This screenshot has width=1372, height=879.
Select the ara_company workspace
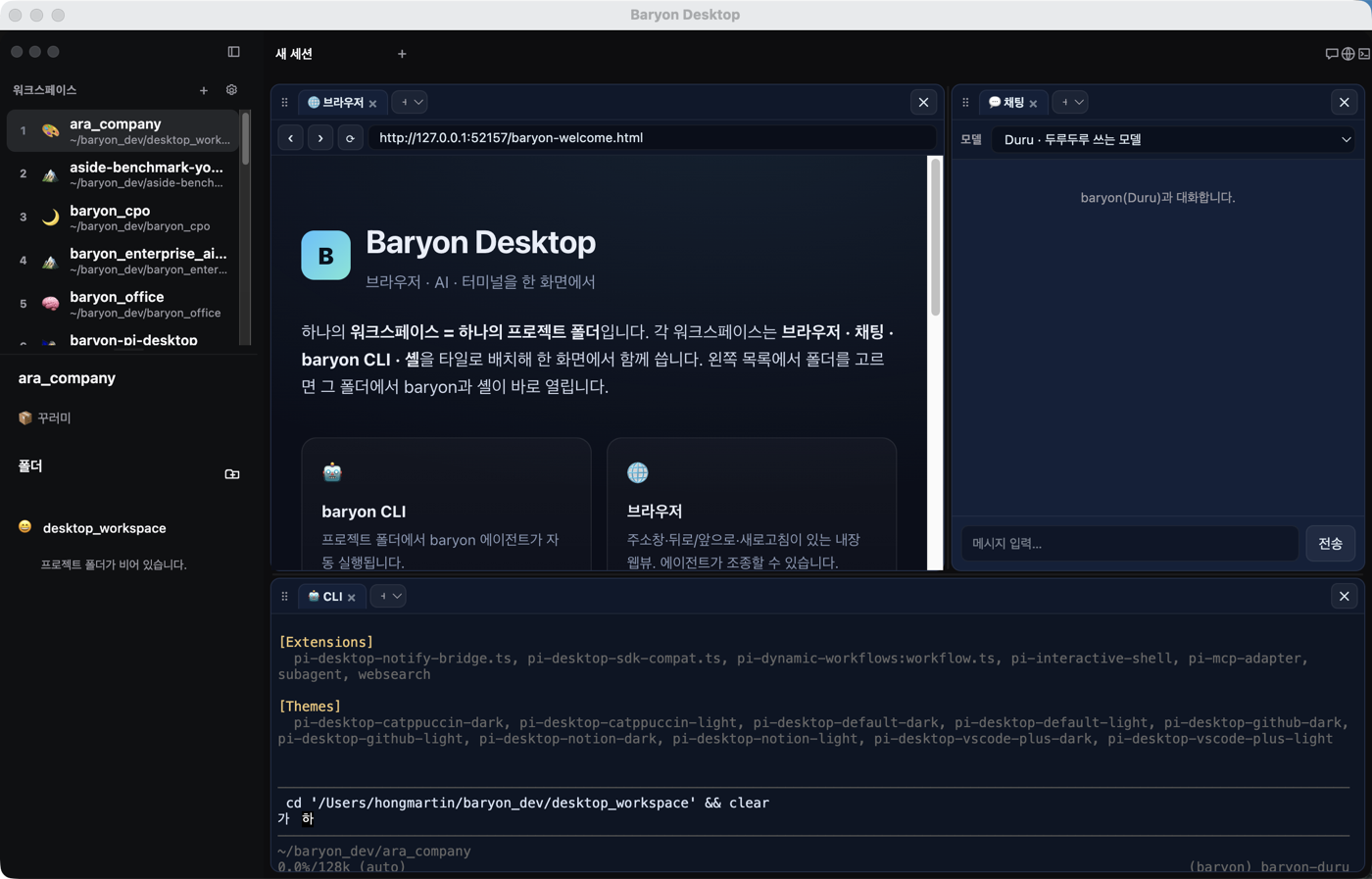click(x=123, y=131)
